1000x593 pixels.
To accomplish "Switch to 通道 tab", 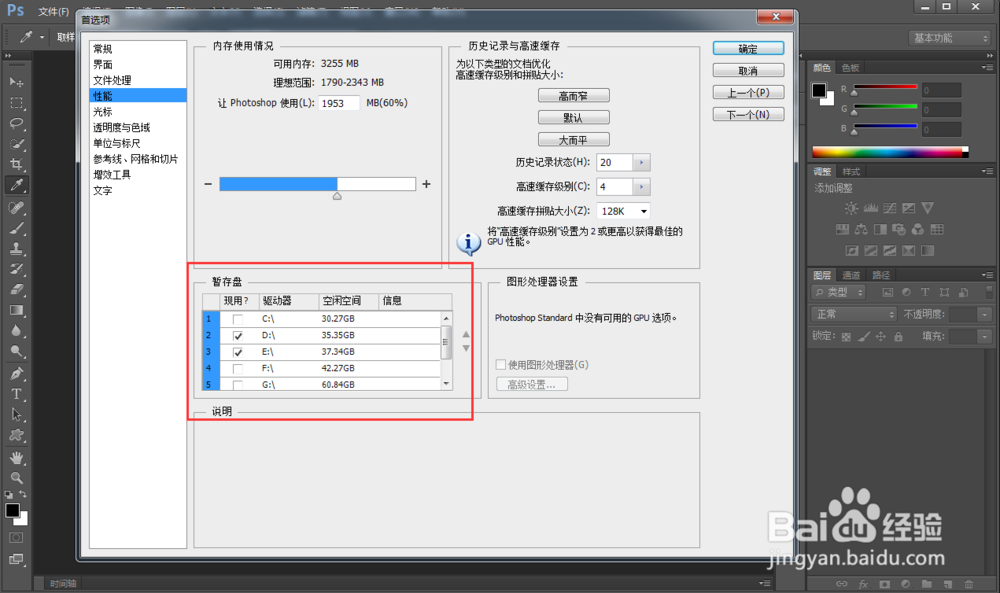I will 851,275.
